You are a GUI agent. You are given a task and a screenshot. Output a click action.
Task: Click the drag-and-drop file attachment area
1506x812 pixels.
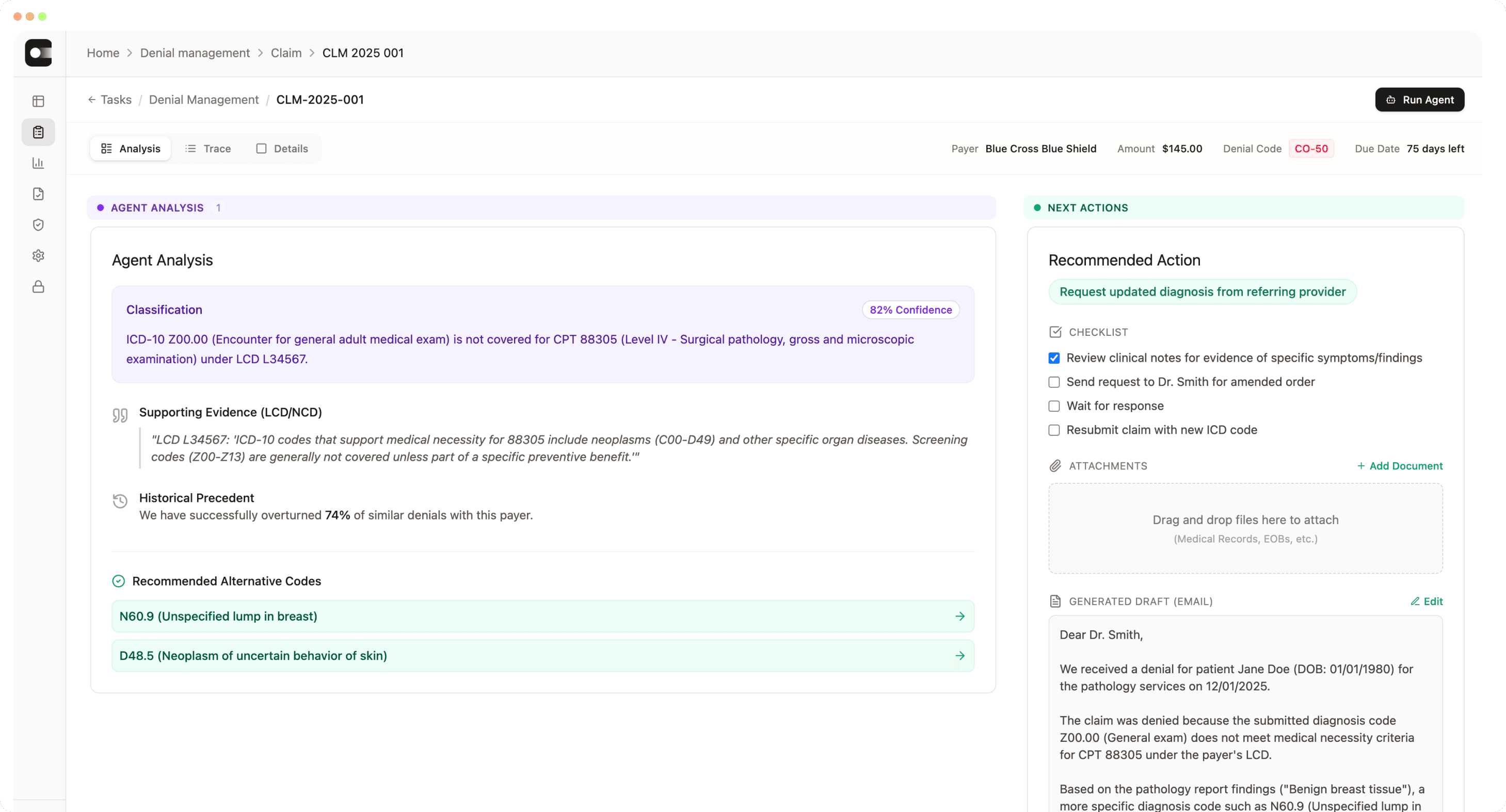tap(1245, 528)
